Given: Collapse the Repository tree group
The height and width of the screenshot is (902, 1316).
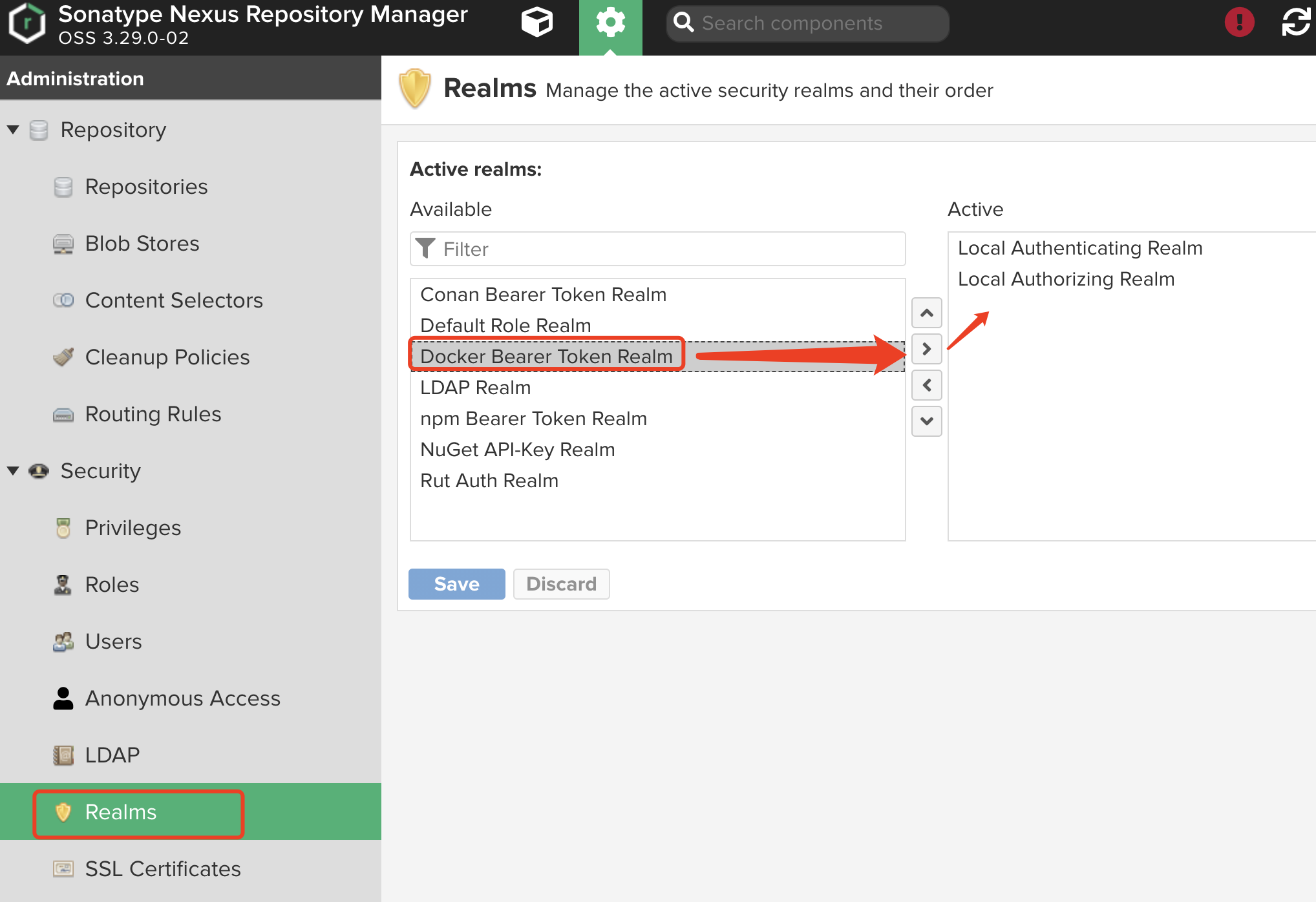Looking at the screenshot, I should (x=13, y=130).
